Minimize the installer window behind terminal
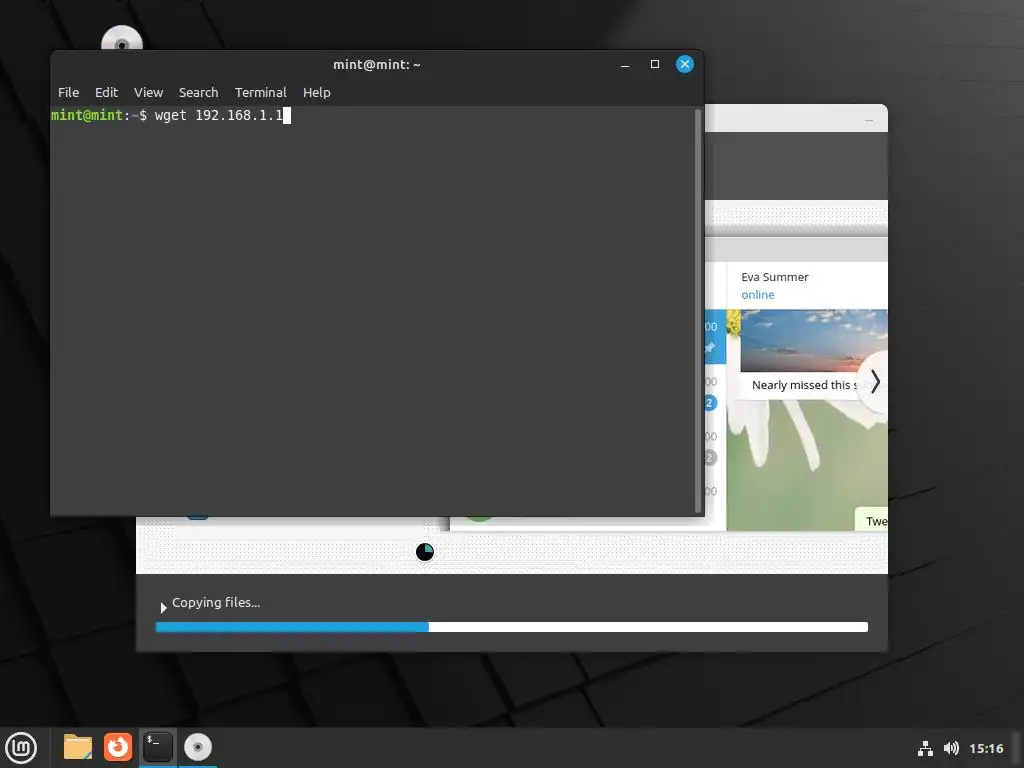 [x=869, y=120]
